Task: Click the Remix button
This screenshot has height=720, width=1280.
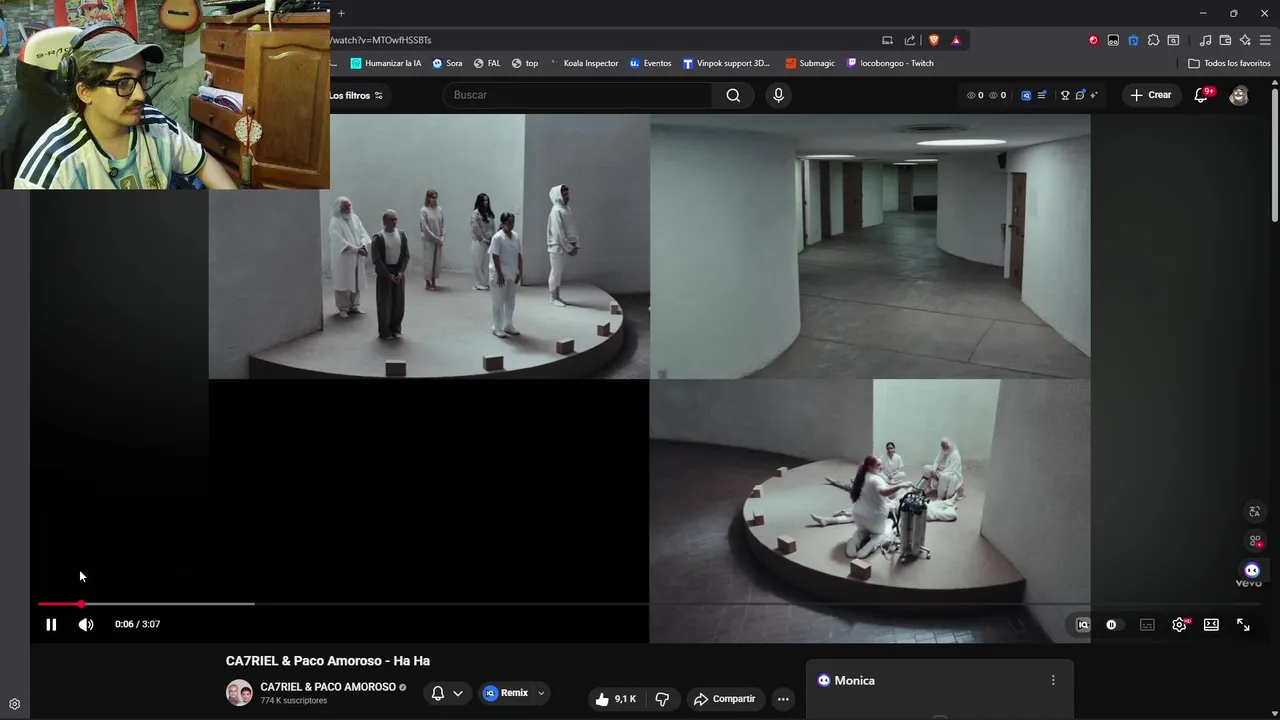Action: point(506,693)
